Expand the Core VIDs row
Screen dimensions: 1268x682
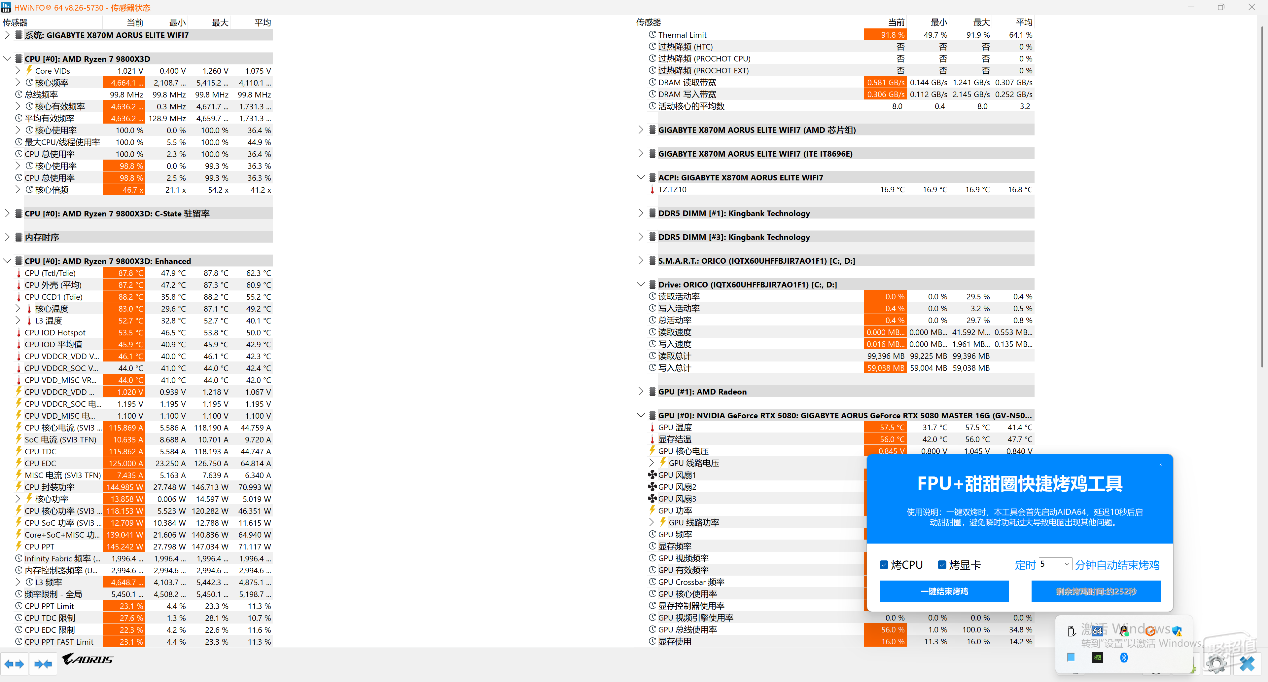click(x=18, y=71)
